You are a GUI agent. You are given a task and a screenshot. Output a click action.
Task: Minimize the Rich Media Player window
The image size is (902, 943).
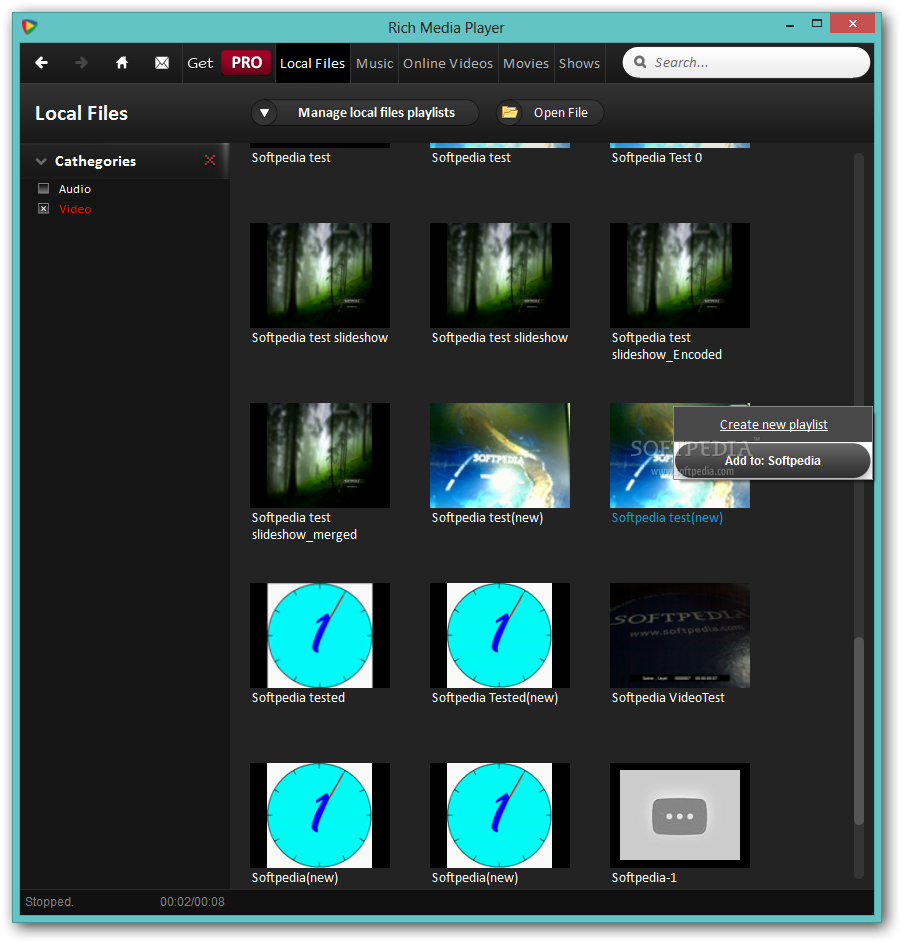point(790,25)
